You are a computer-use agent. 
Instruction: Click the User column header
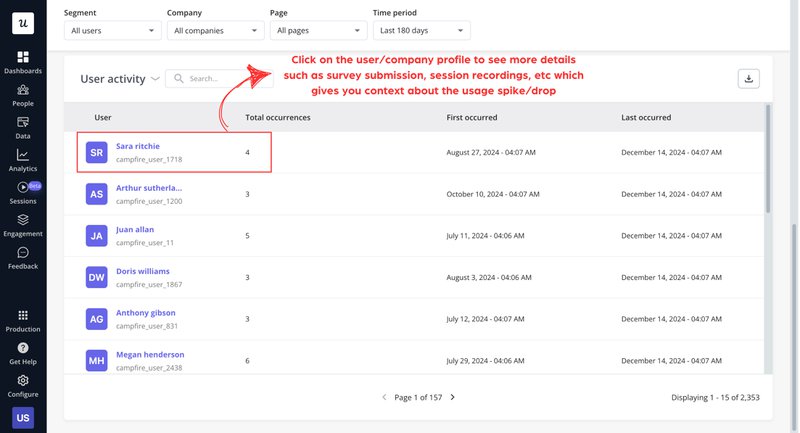(x=103, y=117)
